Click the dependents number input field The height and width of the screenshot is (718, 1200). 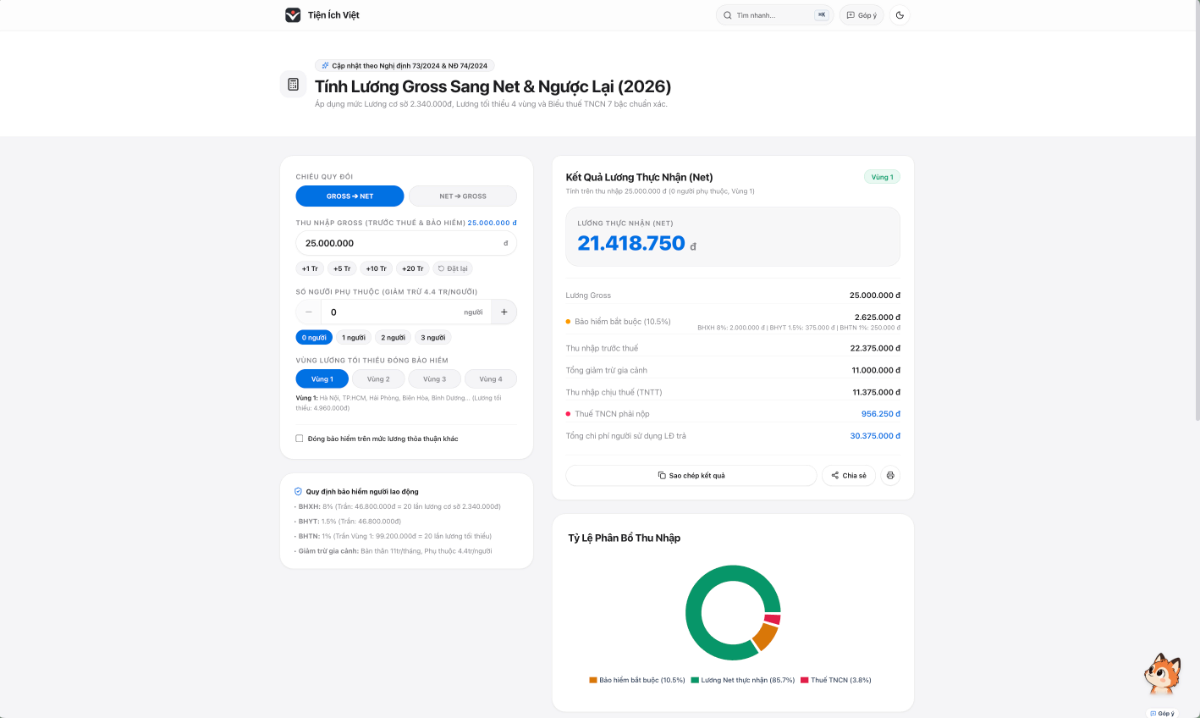tap(406, 312)
